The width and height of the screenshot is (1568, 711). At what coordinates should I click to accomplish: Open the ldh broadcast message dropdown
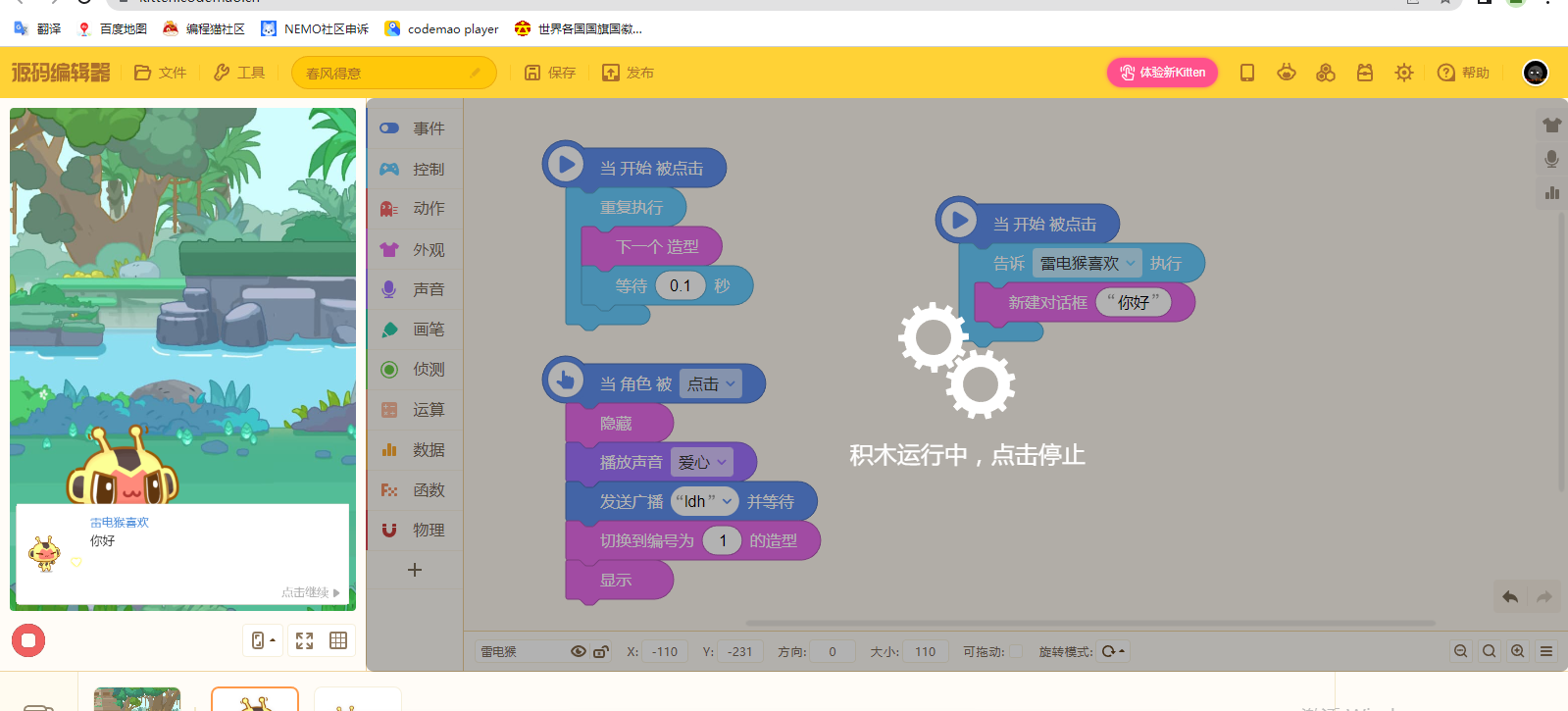coord(704,501)
